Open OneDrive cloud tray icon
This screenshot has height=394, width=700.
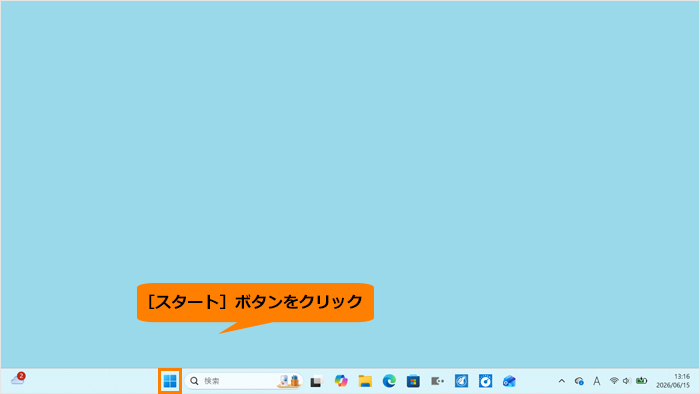[579, 381]
